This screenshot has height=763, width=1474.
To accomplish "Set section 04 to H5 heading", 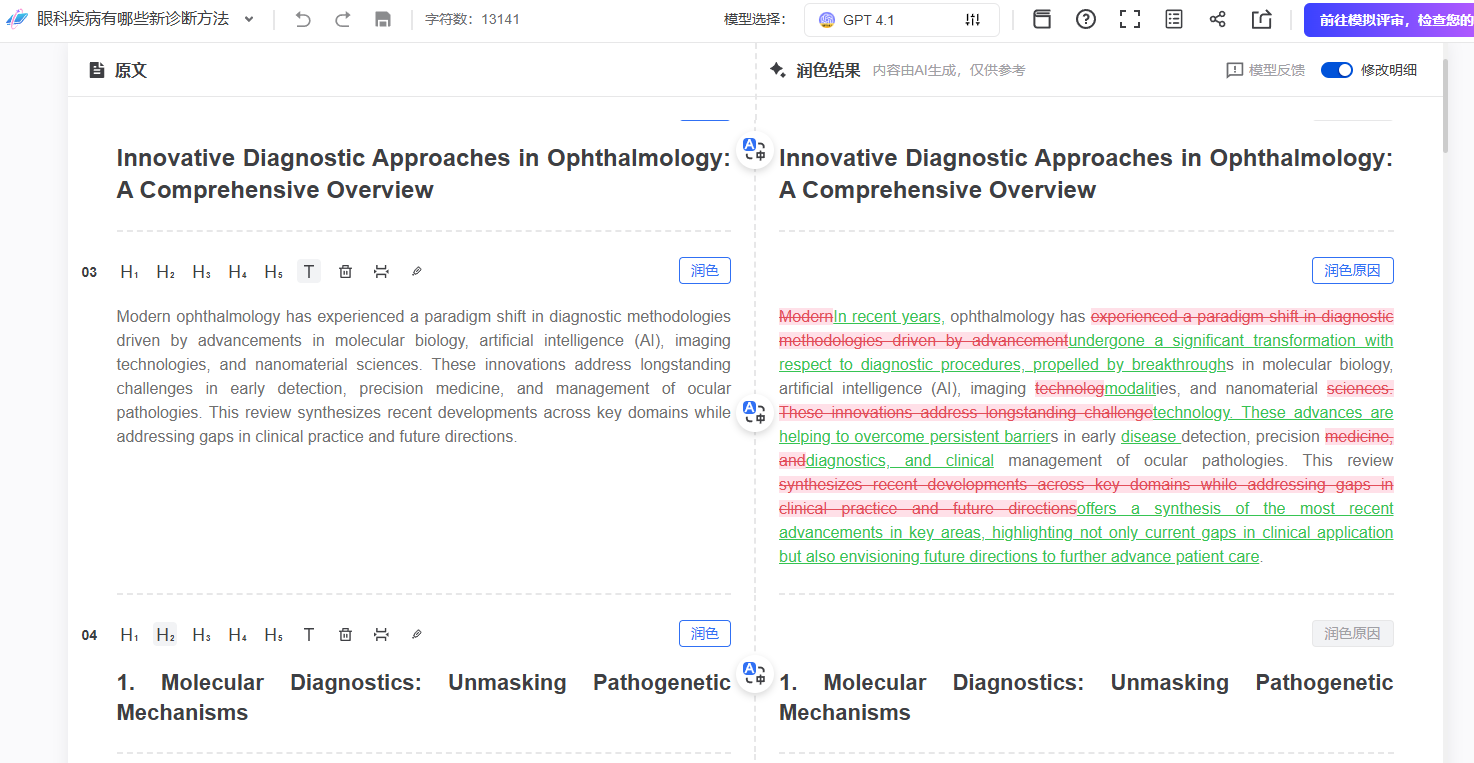I will 273,634.
